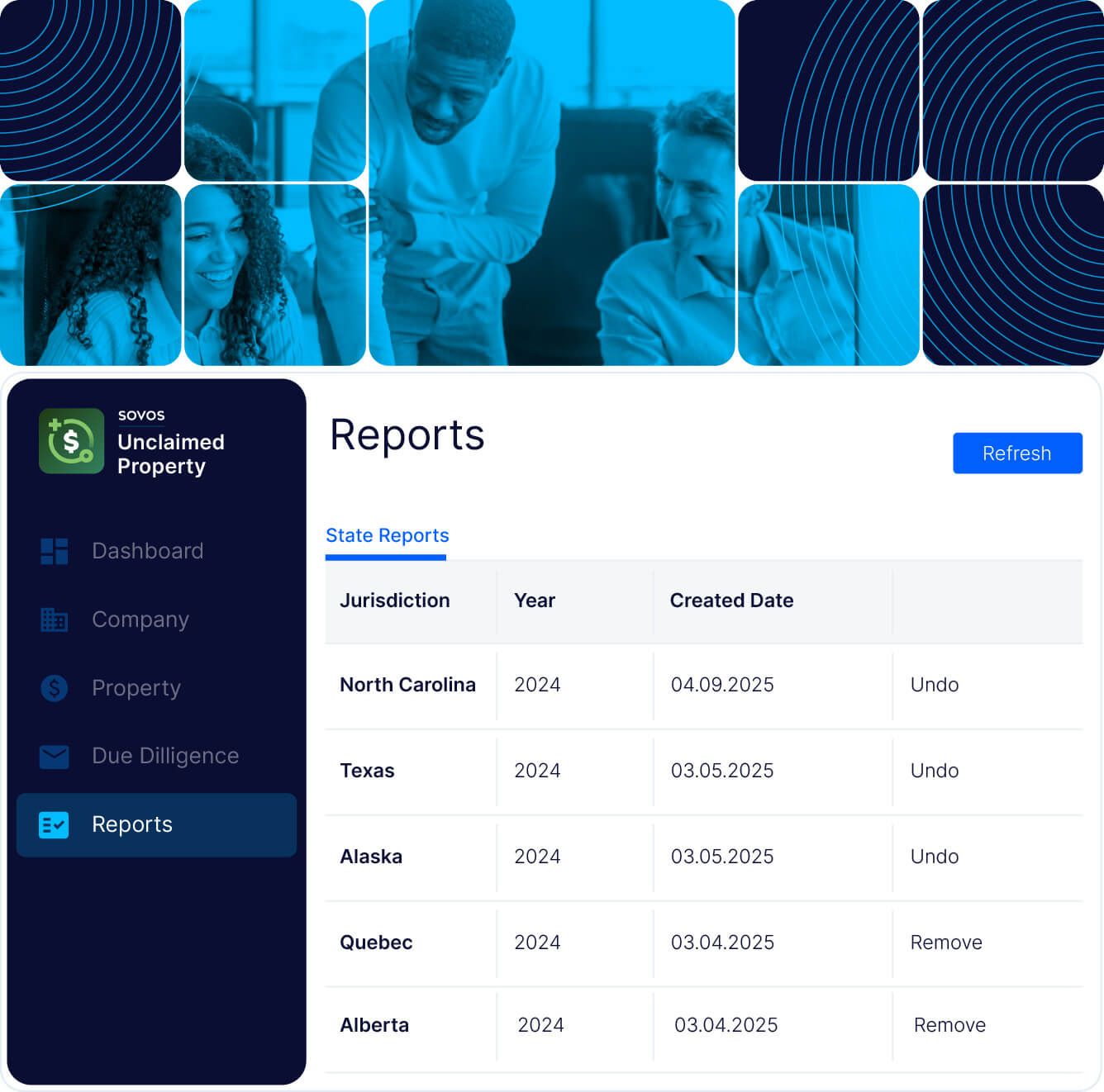Select the North Carolina jurisdiction row
1104x1092 pixels.
(x=407, y=685)
